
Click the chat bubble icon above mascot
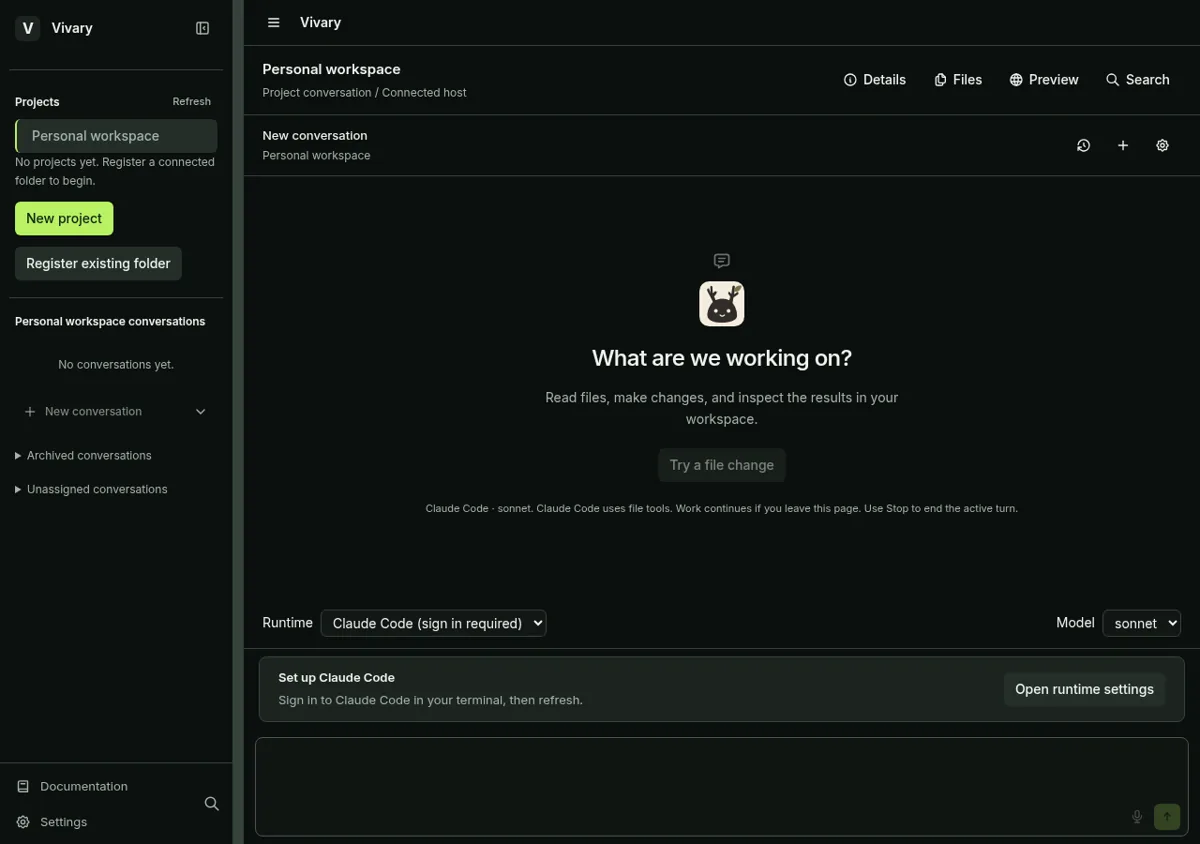[x=722, y=261]
